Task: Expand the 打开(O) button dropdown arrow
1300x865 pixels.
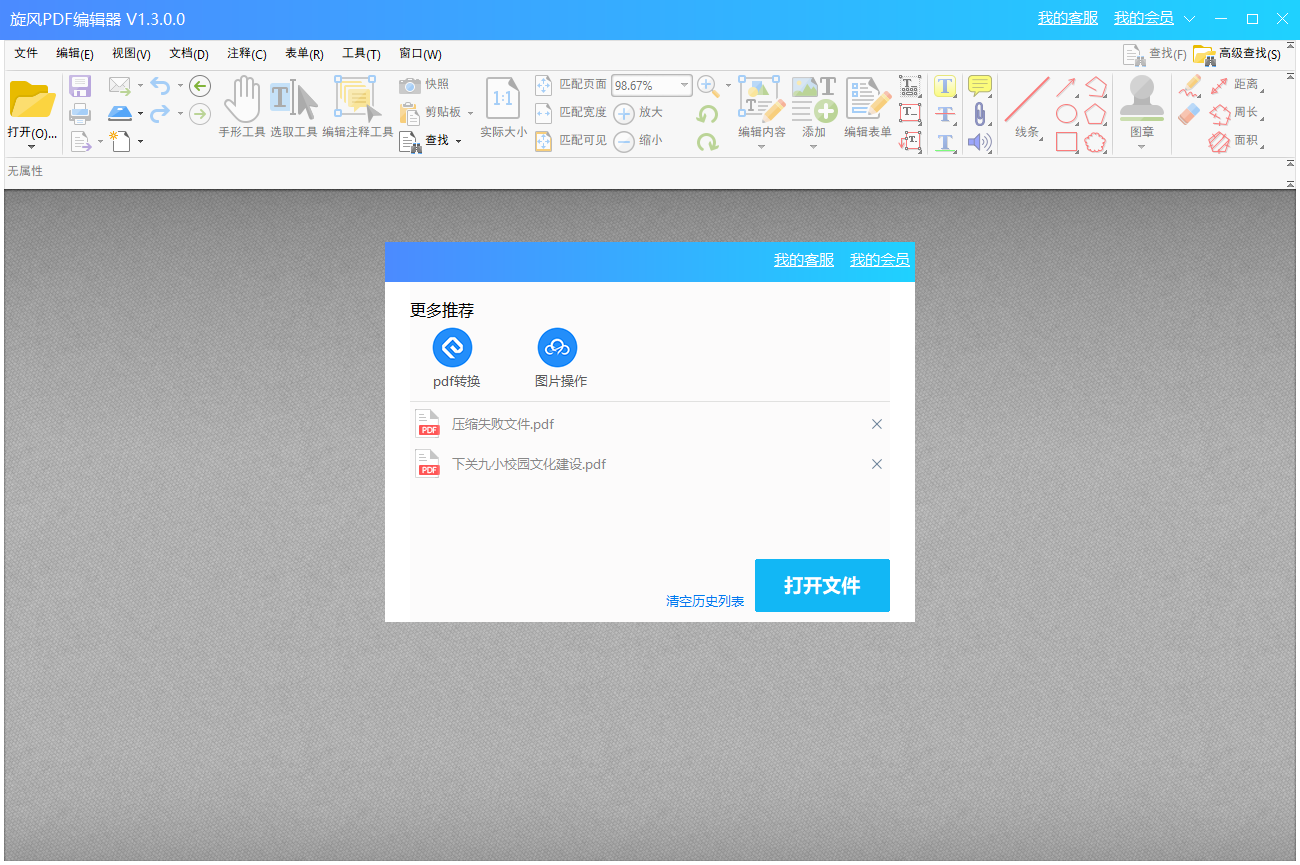Action: 31,147
